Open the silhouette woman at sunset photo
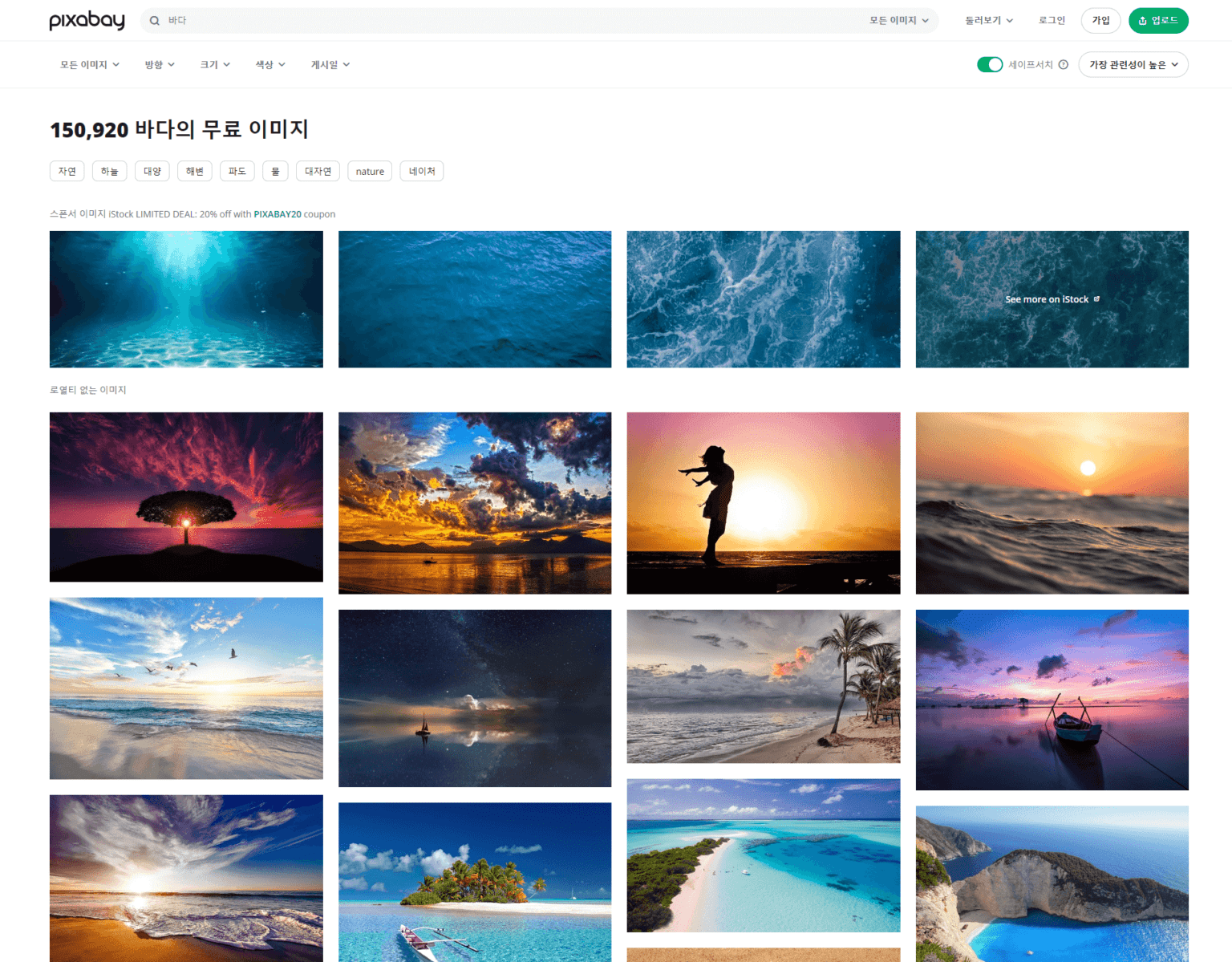1232x962 pixels. (763, 503)
